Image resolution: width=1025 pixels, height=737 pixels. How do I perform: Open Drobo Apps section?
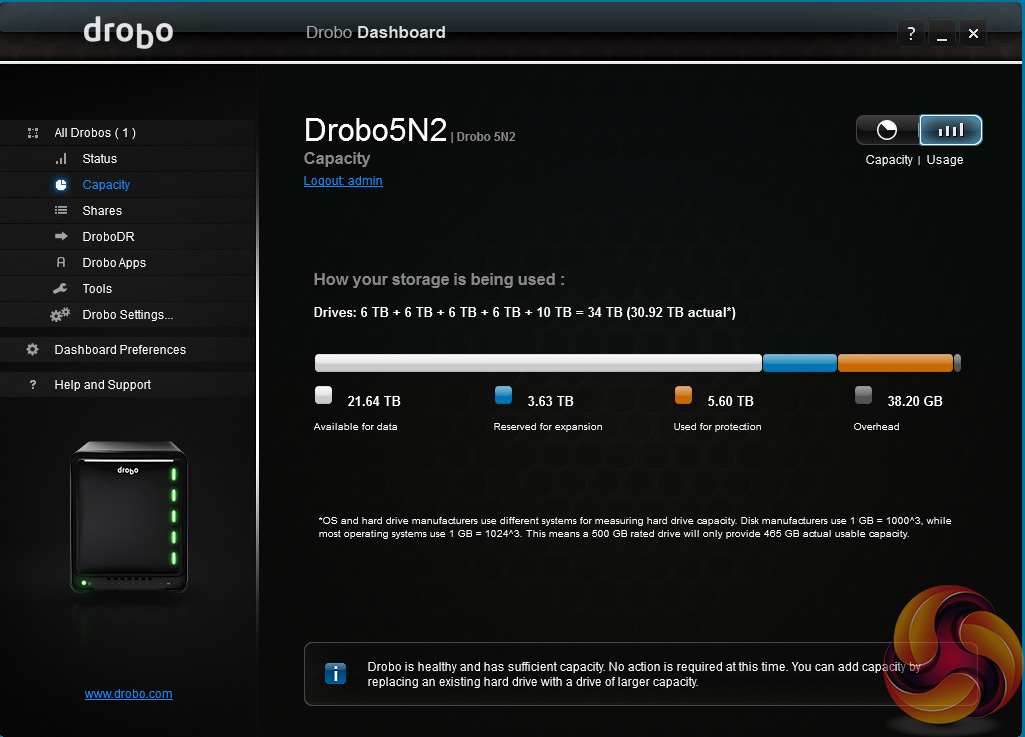pyautogui.click(x=127, y=263)
